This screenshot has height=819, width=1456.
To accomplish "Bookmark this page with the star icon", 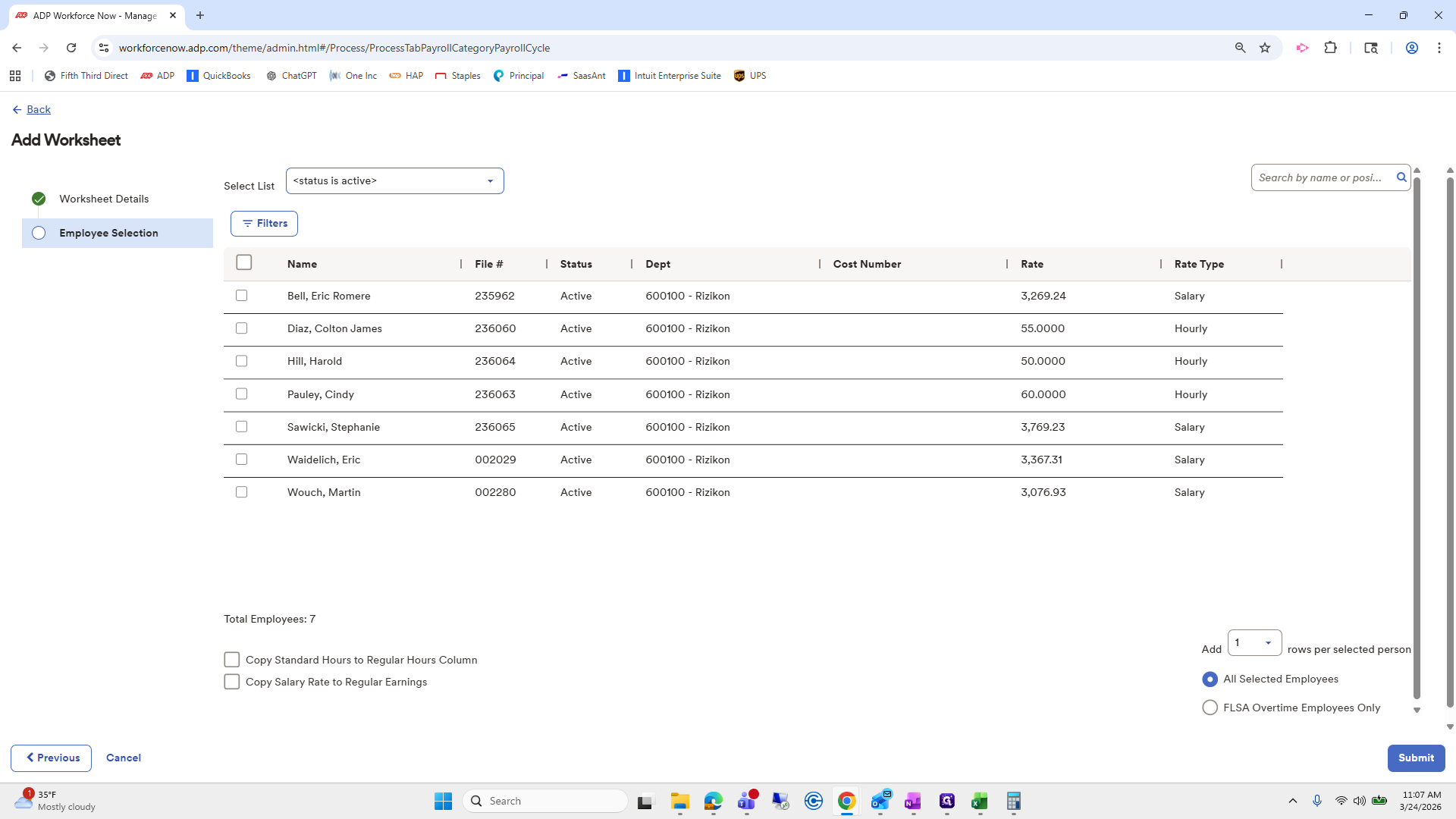I will pos(1265,48).
